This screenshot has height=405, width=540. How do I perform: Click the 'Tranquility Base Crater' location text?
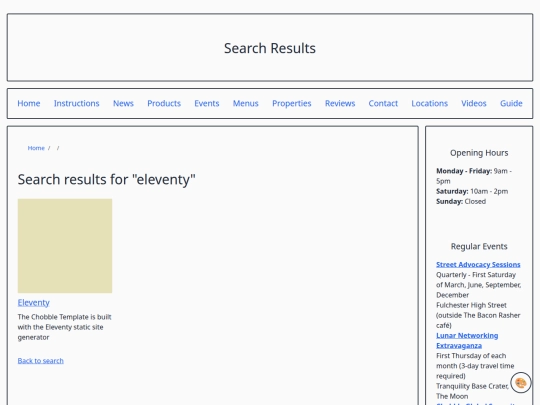(472, 391)
